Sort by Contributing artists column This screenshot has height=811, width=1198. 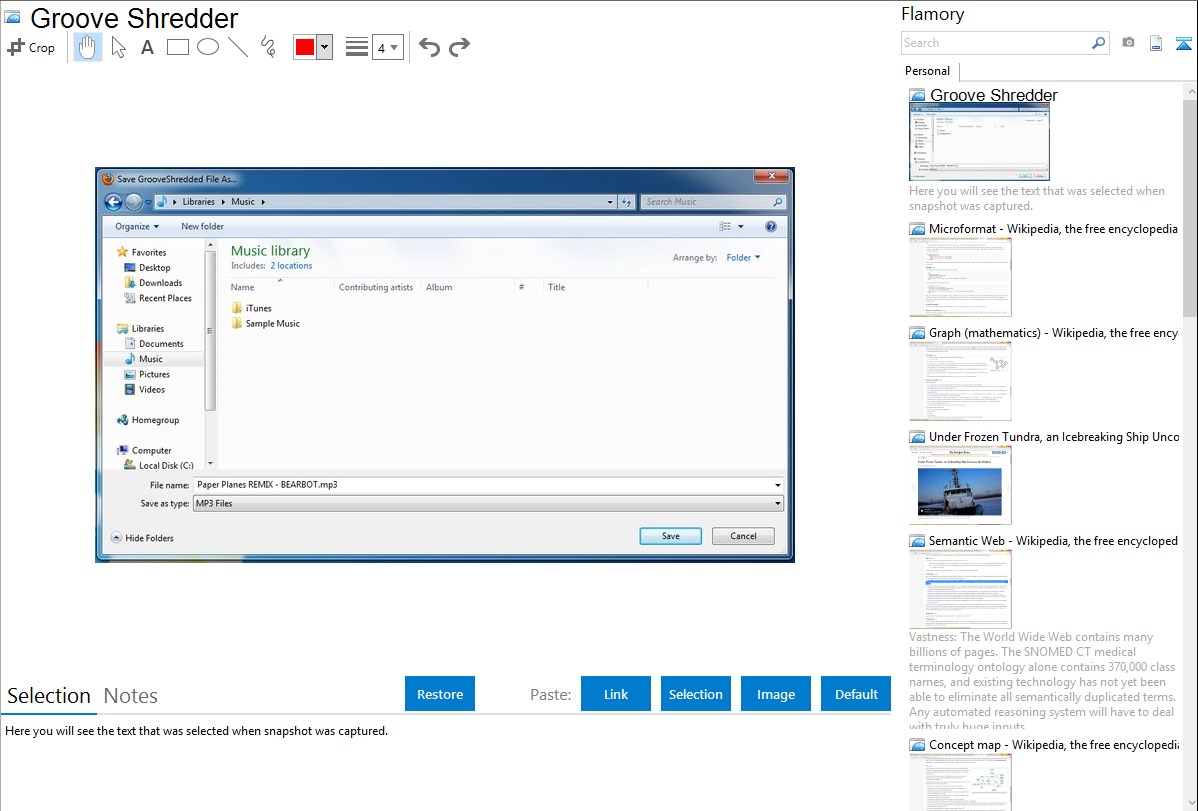[x=376, y=287]
